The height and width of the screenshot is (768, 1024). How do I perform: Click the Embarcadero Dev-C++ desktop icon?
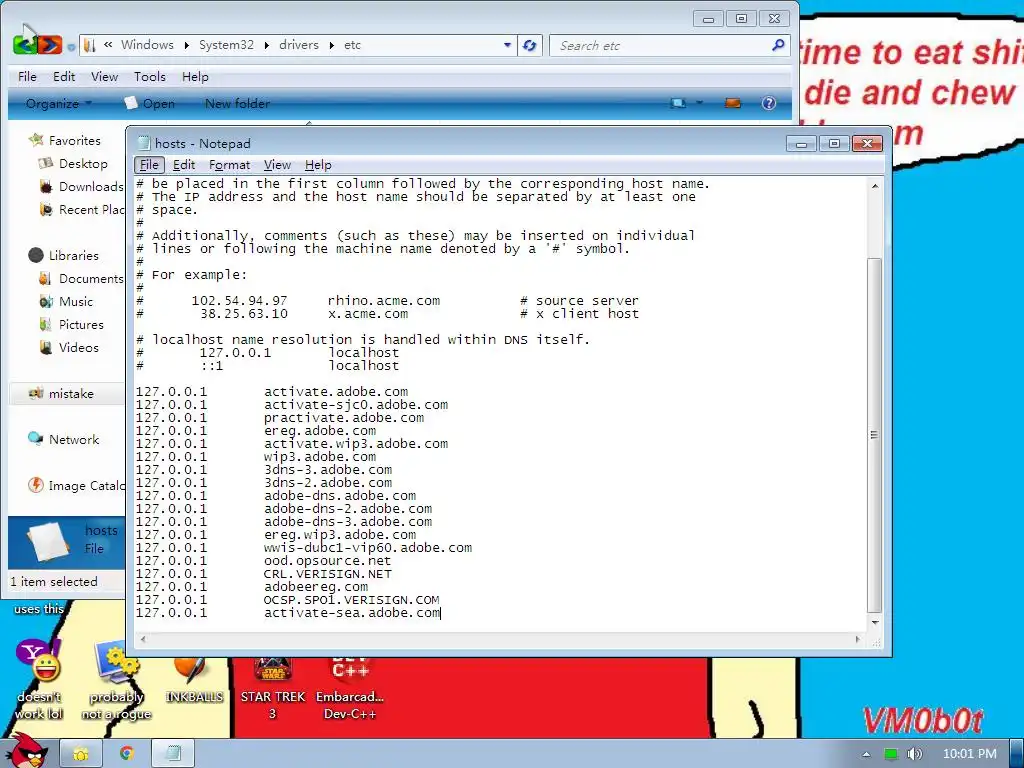(350, 688)
